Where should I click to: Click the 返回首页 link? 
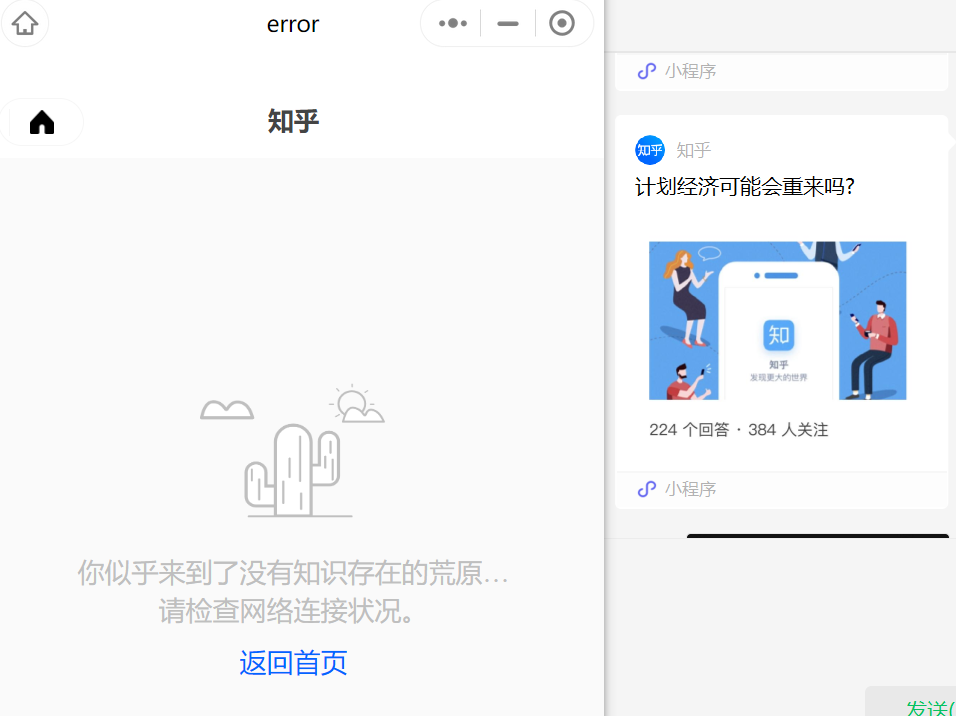coord(293,663)
